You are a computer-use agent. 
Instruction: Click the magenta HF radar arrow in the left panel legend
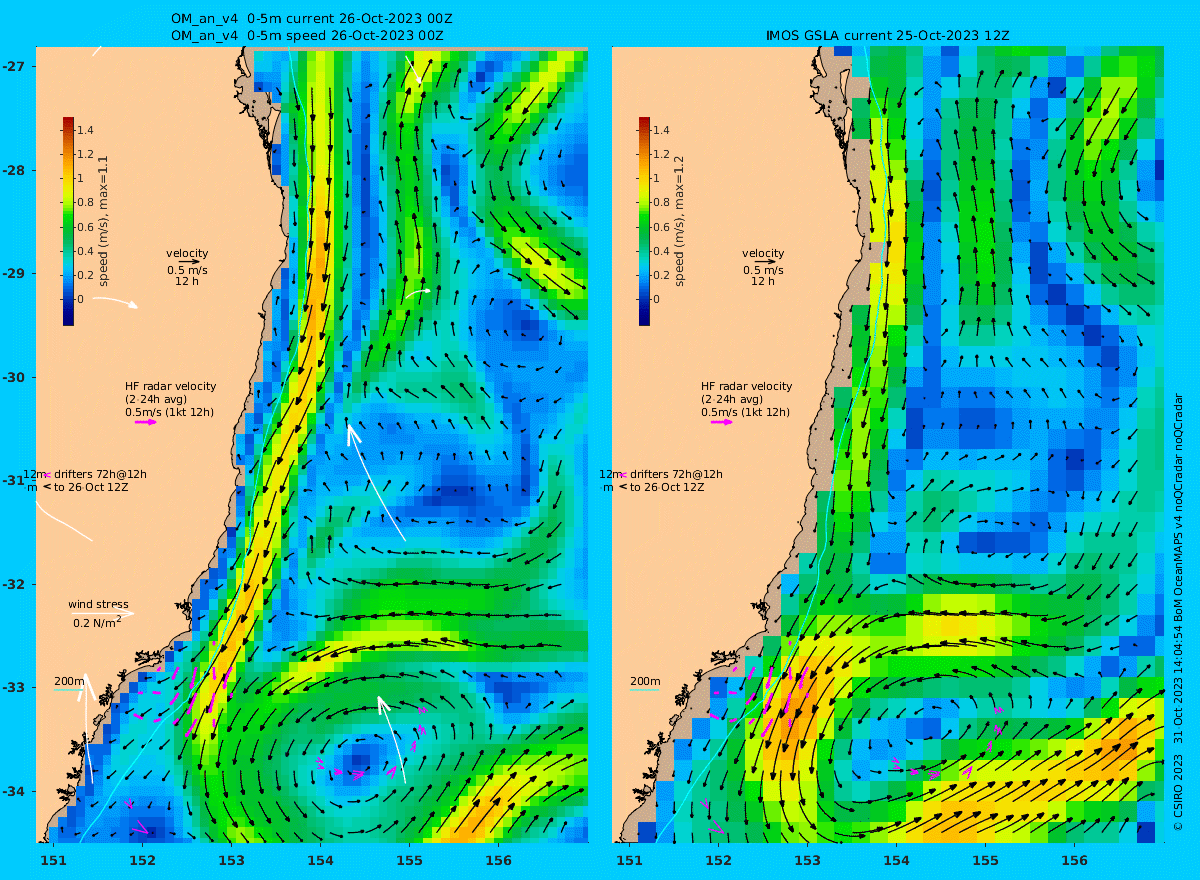(146, 422)
